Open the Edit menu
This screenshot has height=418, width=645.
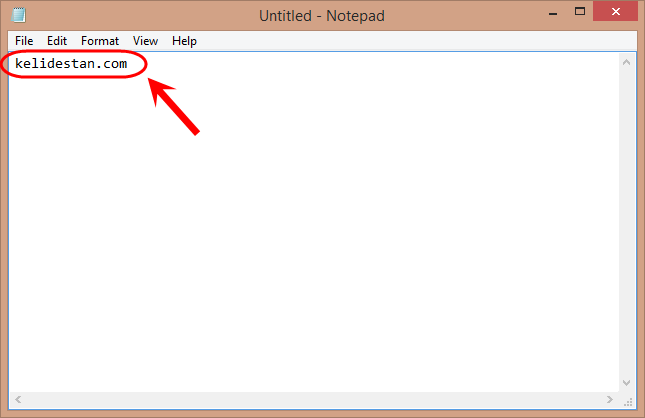[57, 41]
